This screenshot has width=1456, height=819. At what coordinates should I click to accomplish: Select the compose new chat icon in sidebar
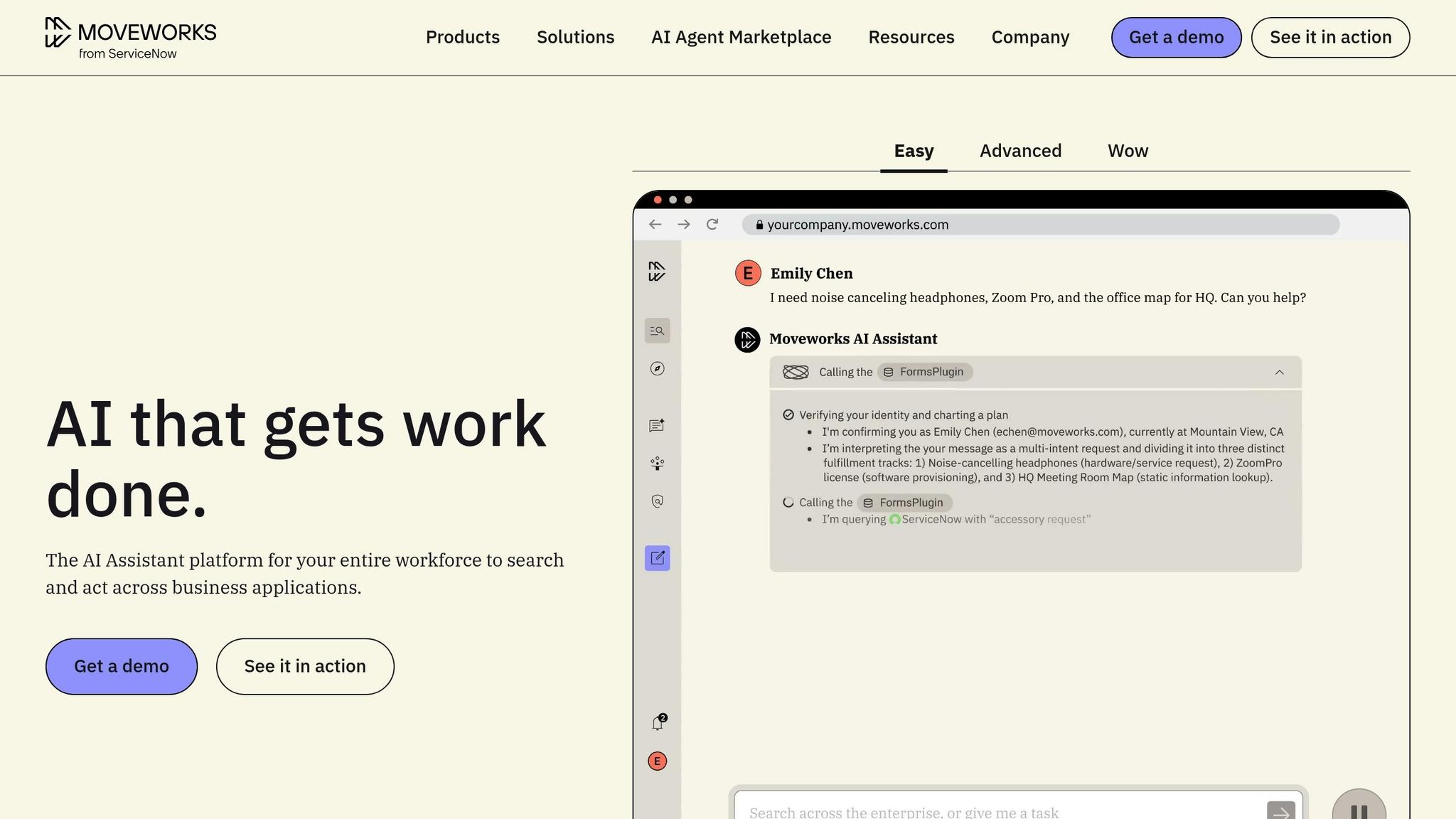coord(657,559)
